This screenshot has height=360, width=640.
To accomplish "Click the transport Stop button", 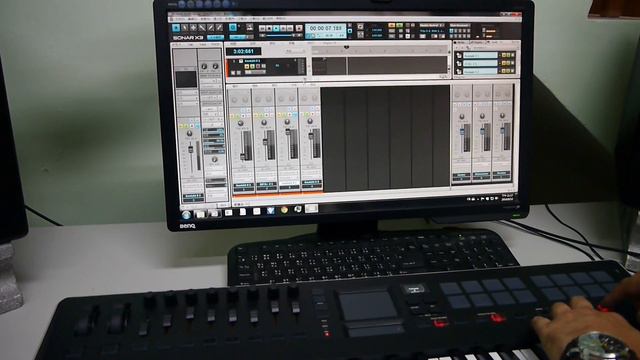I will tap(269, 28).
